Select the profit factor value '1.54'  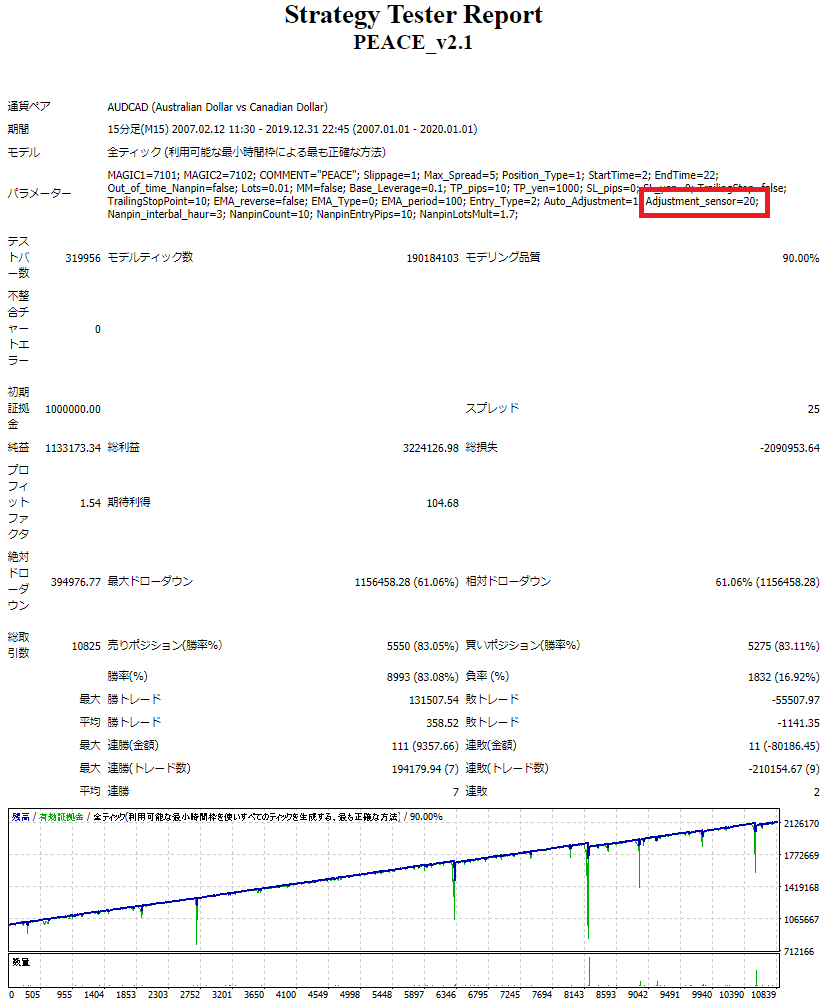tap(90, 503)
